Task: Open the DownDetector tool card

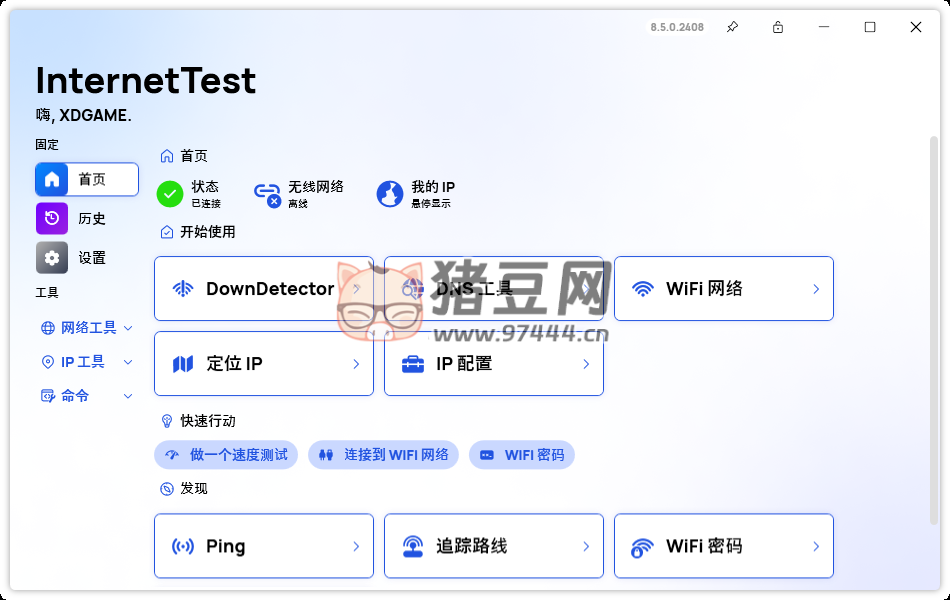Action: [x=264, y=289]
